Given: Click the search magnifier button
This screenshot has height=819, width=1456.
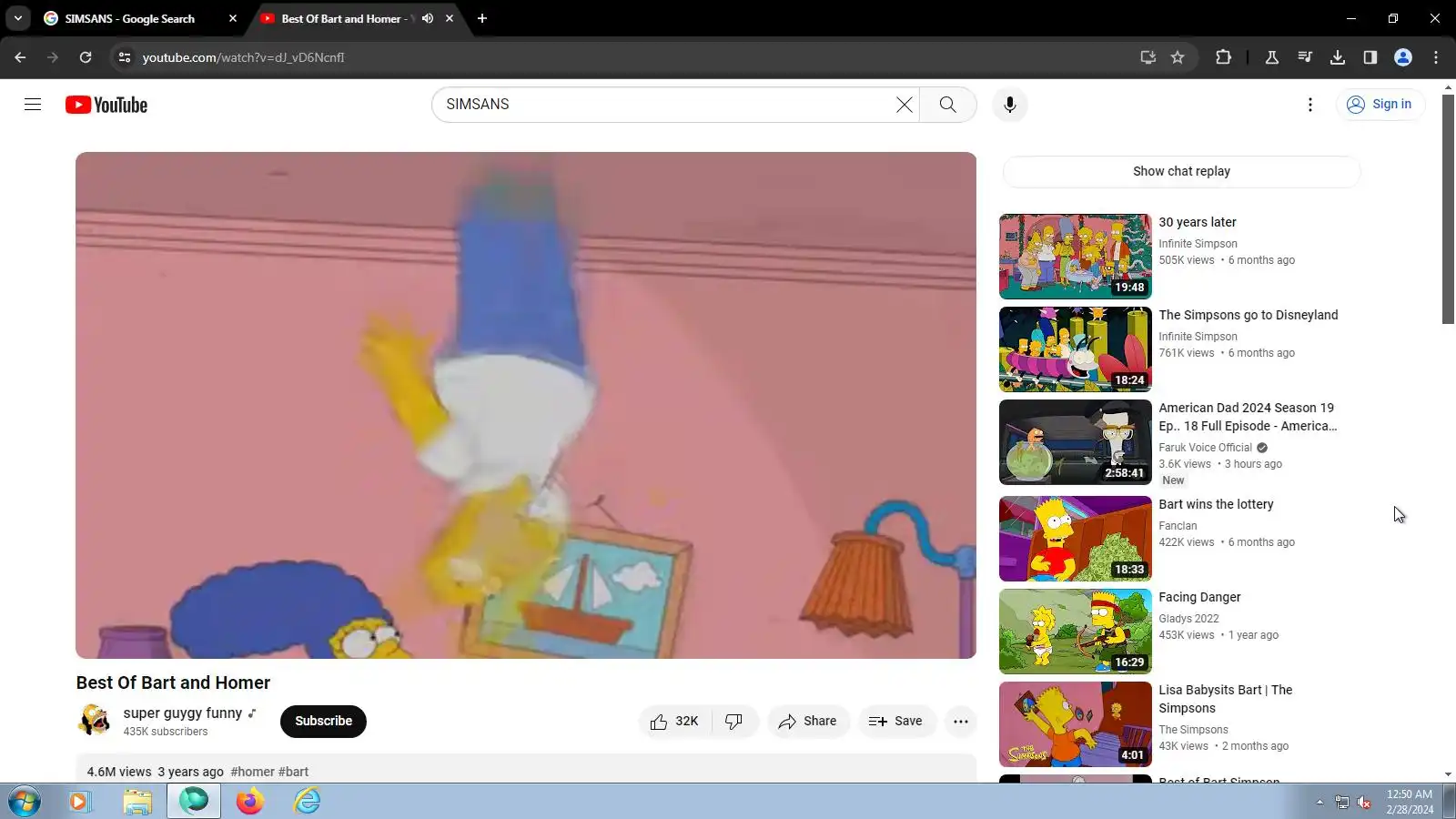Looking at the screenshot, I should pyautogui.click(x=947, y=105).
